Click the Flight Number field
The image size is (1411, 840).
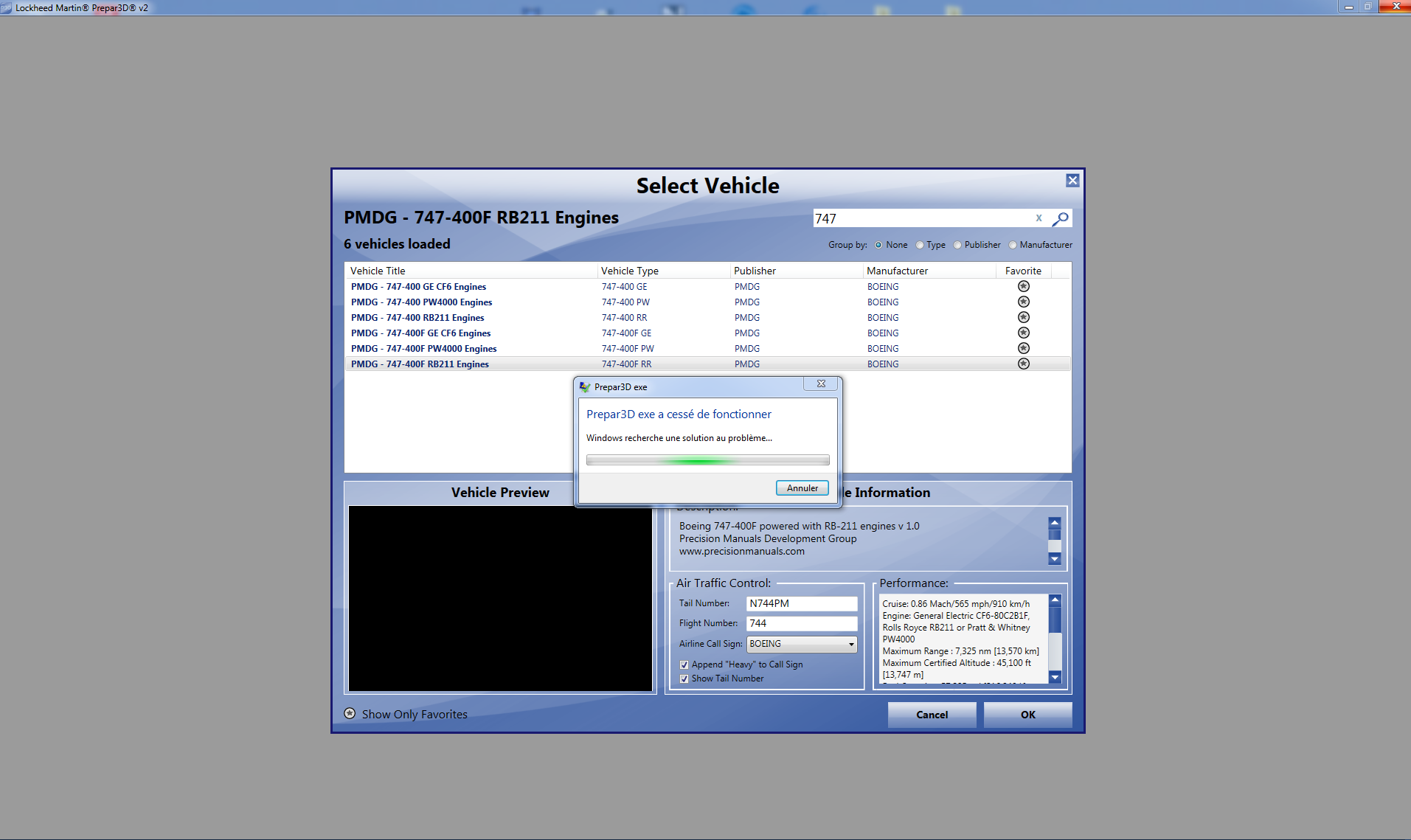pos(802,623)
